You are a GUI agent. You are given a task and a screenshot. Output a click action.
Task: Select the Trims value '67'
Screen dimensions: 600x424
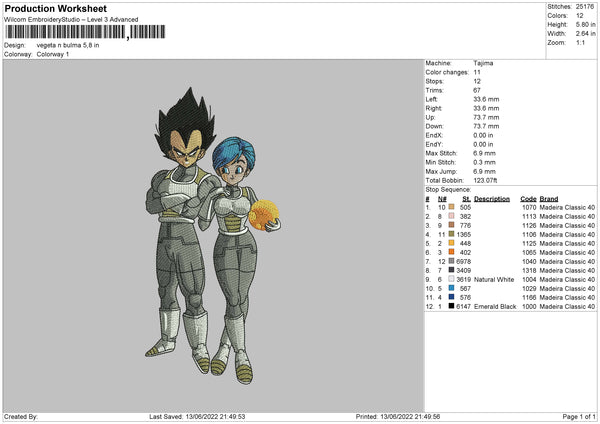[x=477, y=90]
